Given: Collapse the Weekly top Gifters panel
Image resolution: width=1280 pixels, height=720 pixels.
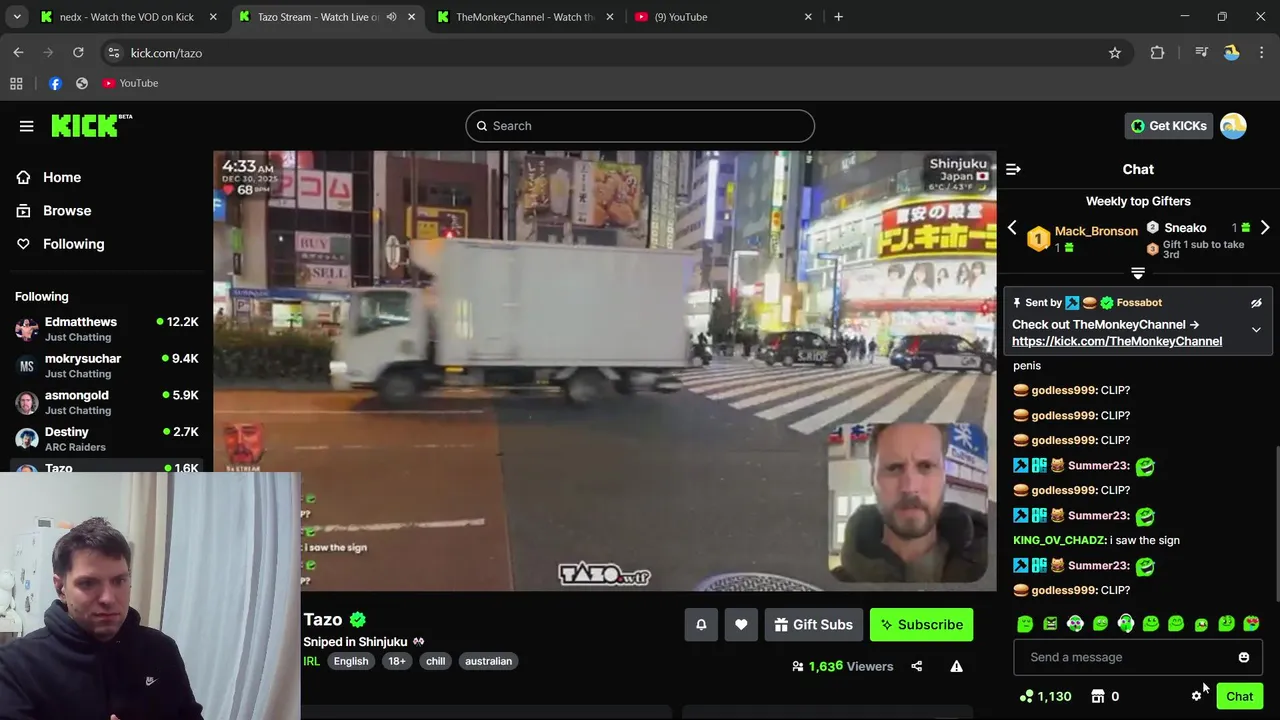Looking at the screenshot, I should tap(1138, 273).
